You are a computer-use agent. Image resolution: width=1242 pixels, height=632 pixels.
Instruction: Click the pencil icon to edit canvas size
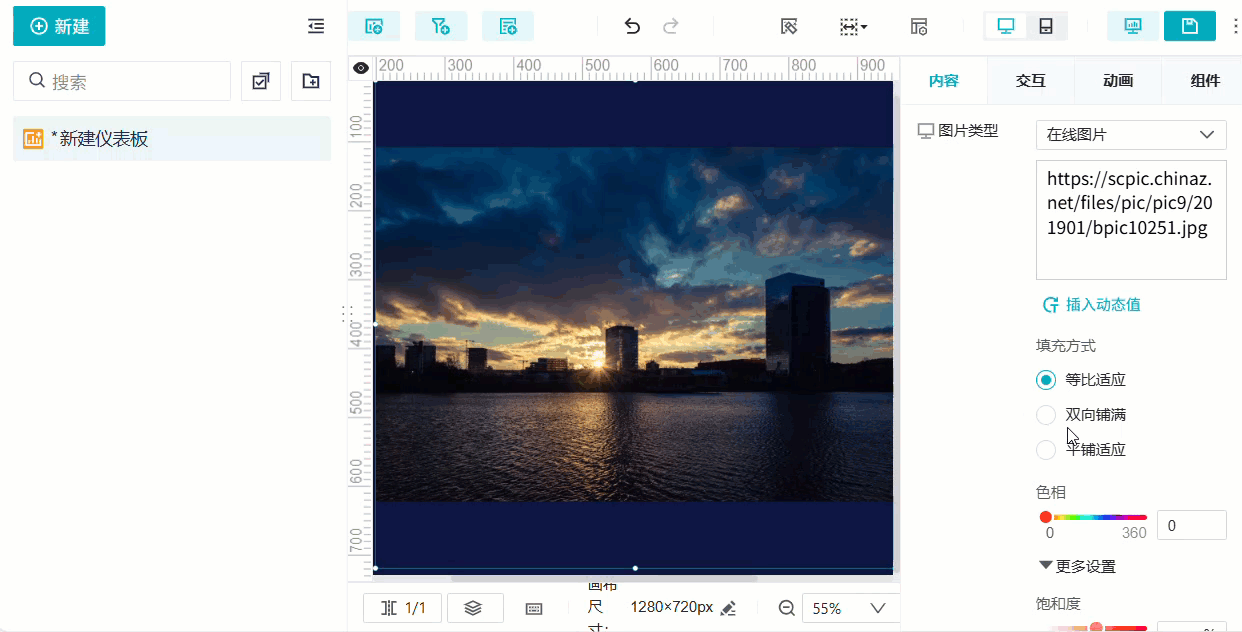(x=727, y=607)
